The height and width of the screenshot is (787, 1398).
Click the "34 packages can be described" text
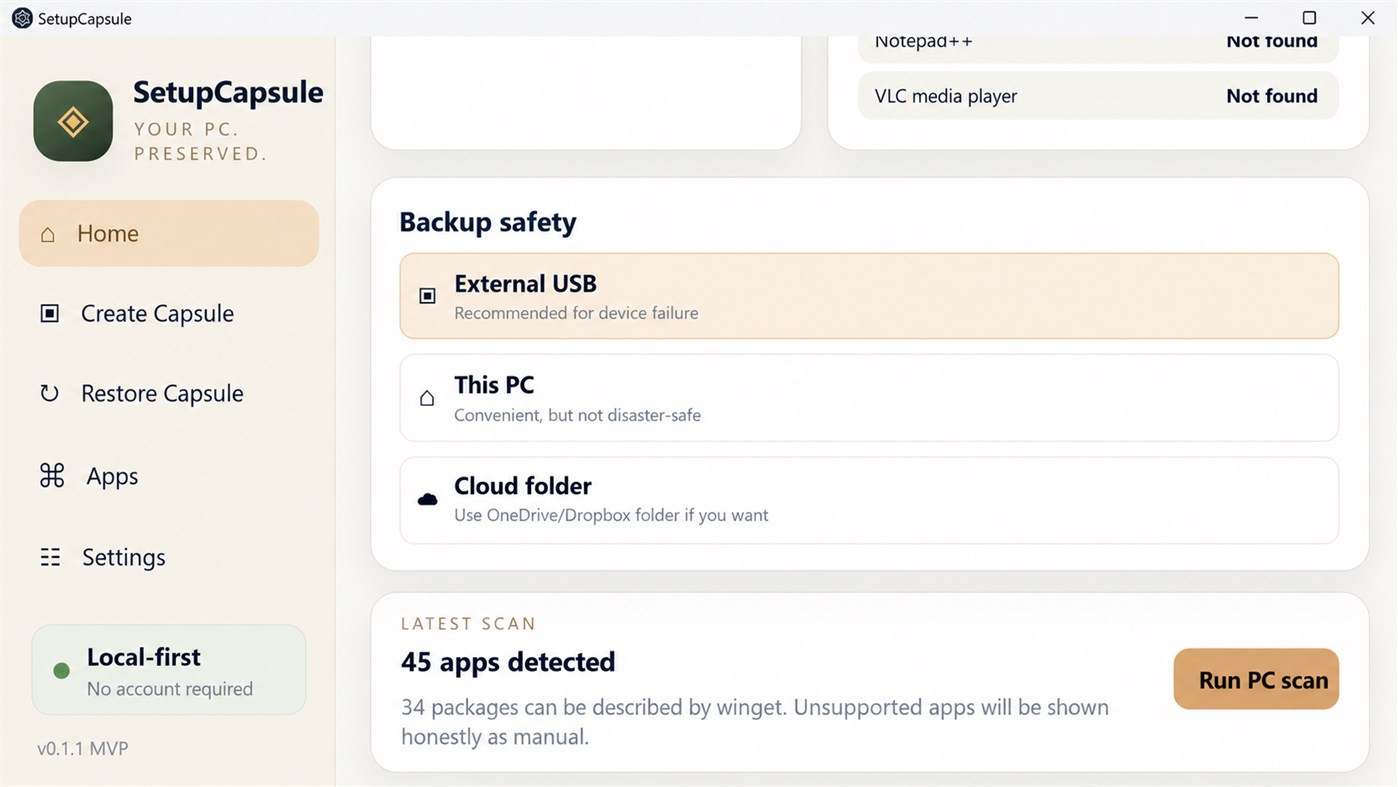pos(755,722)
